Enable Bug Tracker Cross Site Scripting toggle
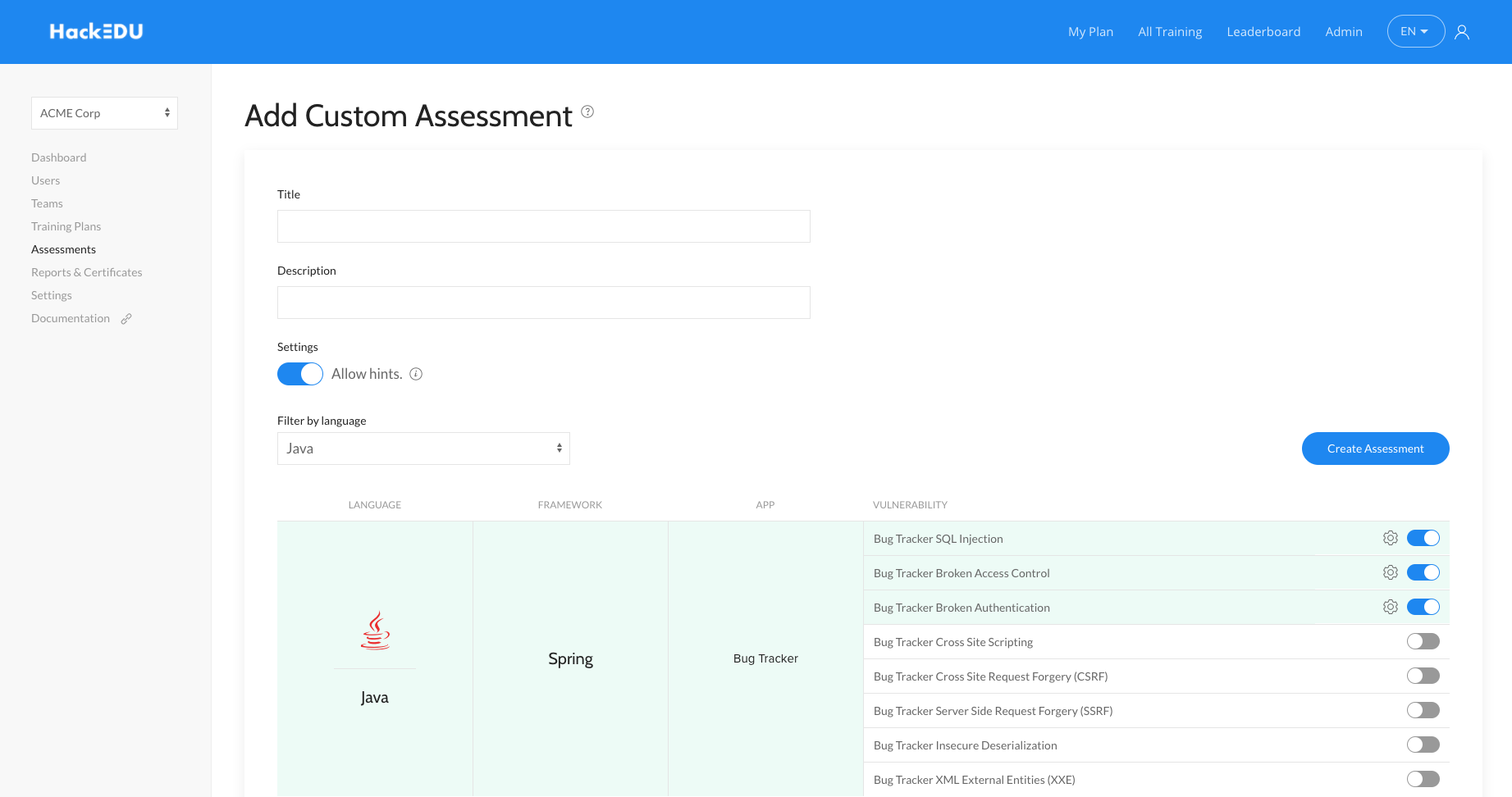 1423,641
